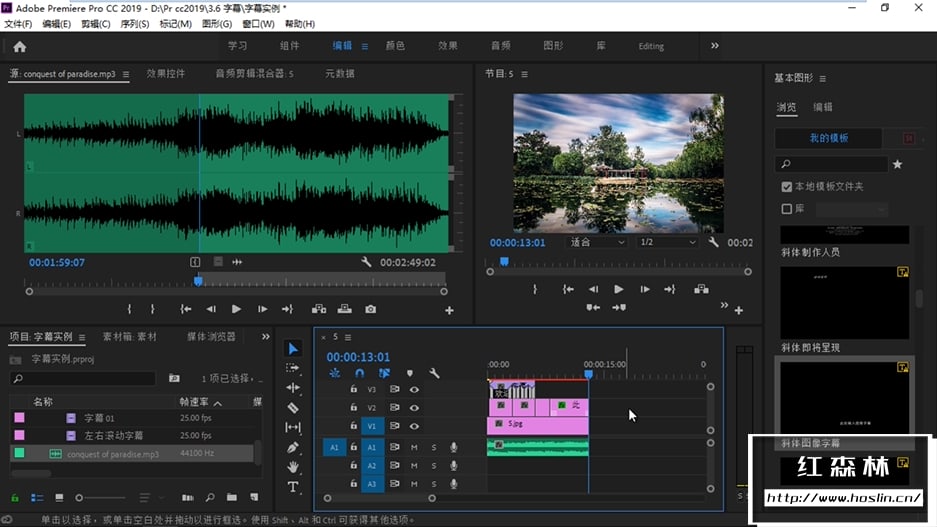Open playback resolution dropdown 1/2

pyautogui.click(x=667, y=242)
